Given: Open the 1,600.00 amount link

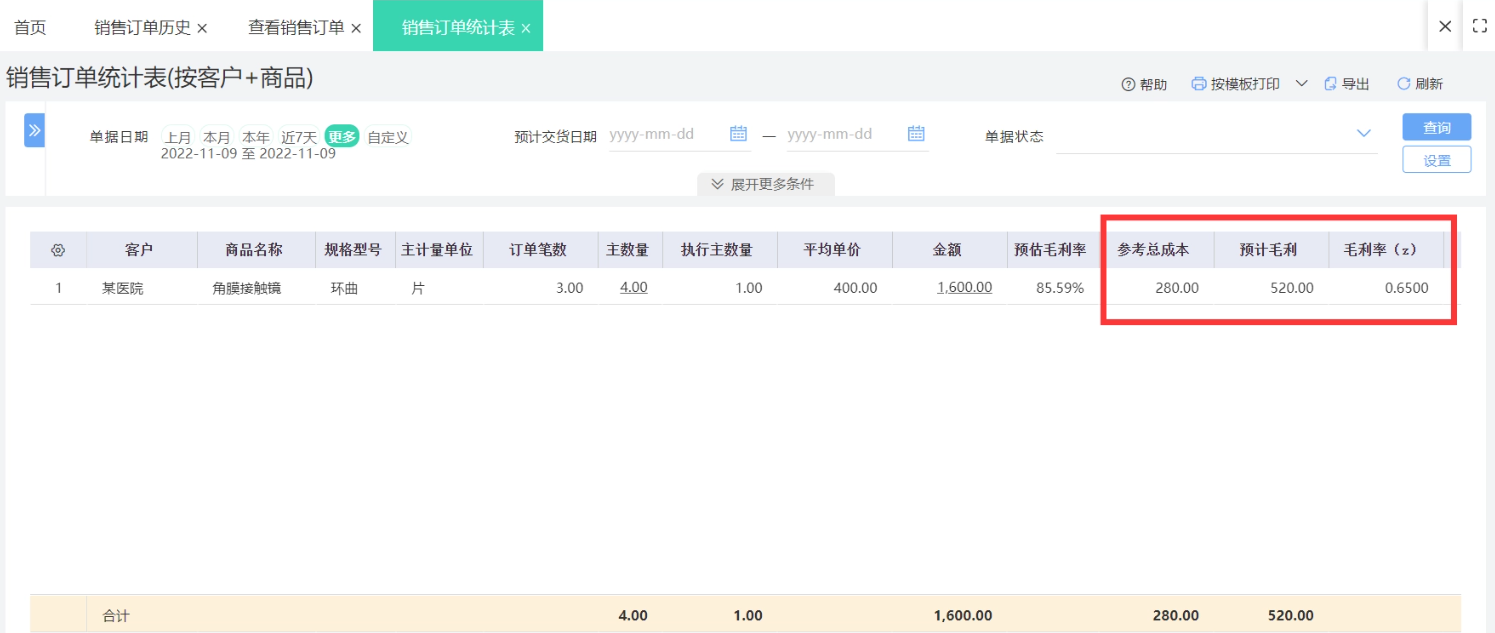Looking at the screenshot, I should tap(964, 288).
